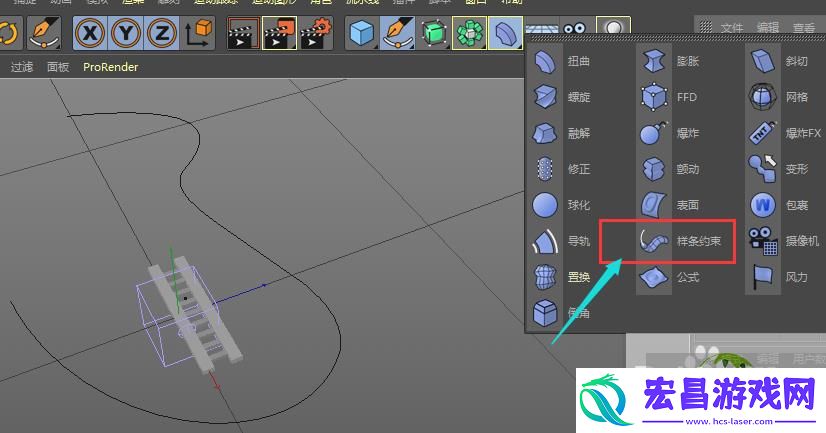Add the 风力 (Wind) deformer
This screenshot has width=826, height=433.
tap(780, 277)
